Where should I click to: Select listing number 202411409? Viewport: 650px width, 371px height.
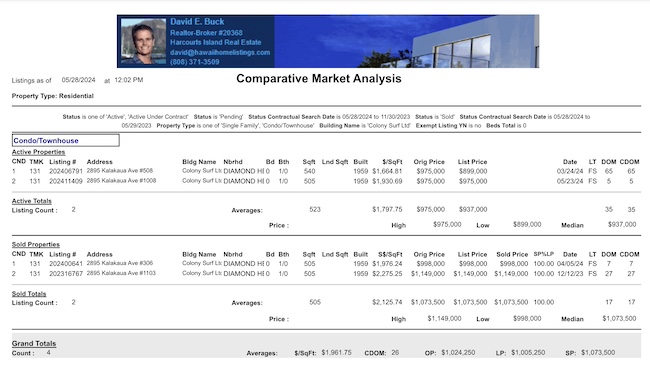(66, 181)
